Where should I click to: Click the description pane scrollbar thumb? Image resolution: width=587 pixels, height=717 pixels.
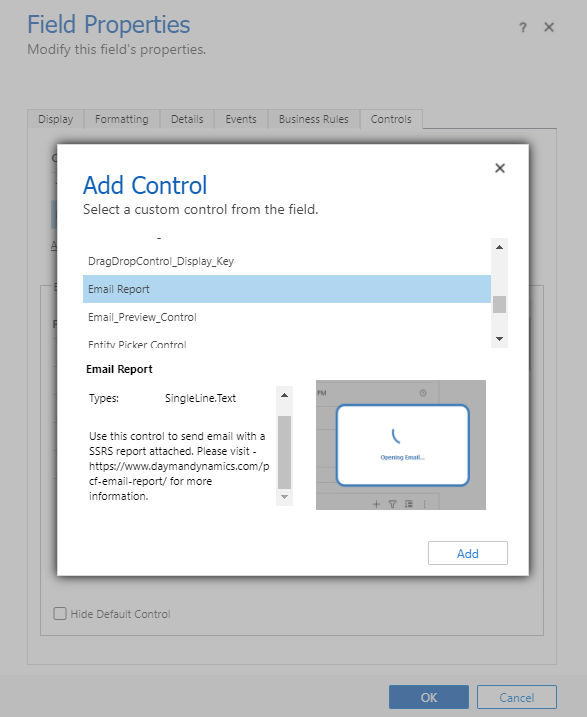[x=284, y=452]
